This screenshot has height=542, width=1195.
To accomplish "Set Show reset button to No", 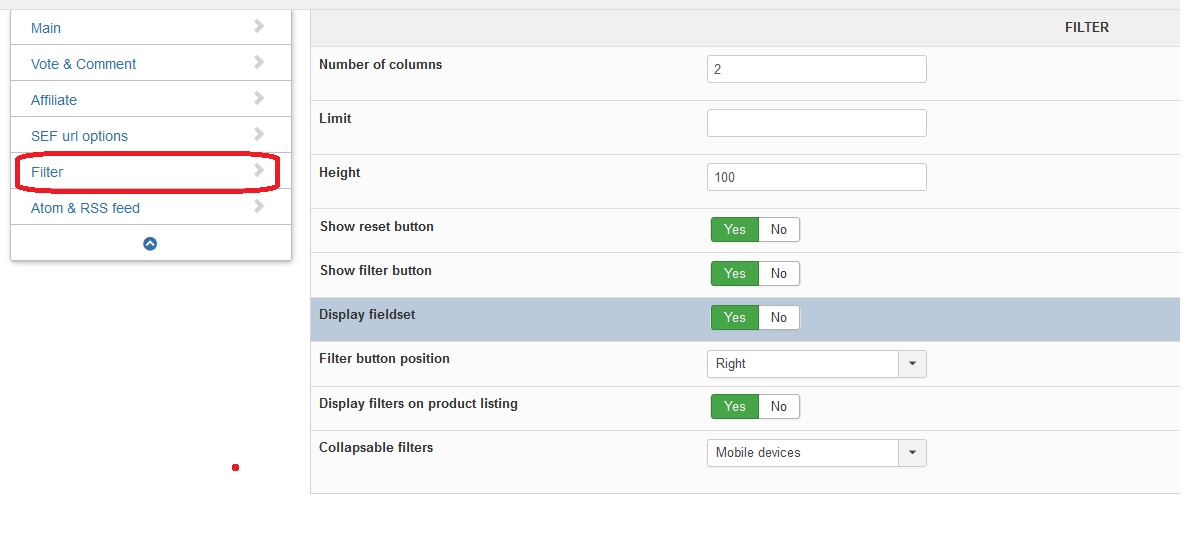I will (x=779, y=230).
